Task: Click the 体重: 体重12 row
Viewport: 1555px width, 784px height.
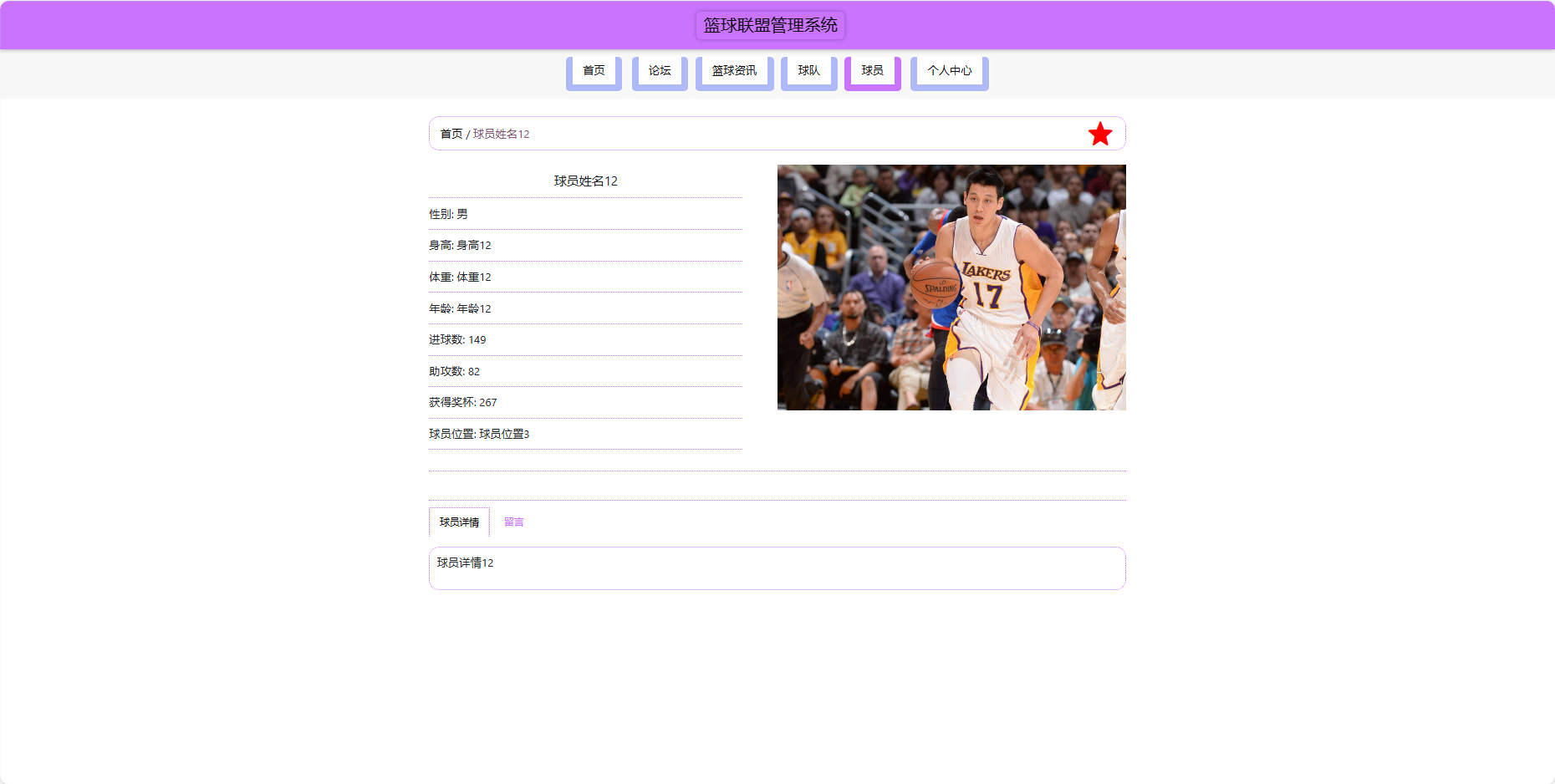Action: [x=585, y=277]
